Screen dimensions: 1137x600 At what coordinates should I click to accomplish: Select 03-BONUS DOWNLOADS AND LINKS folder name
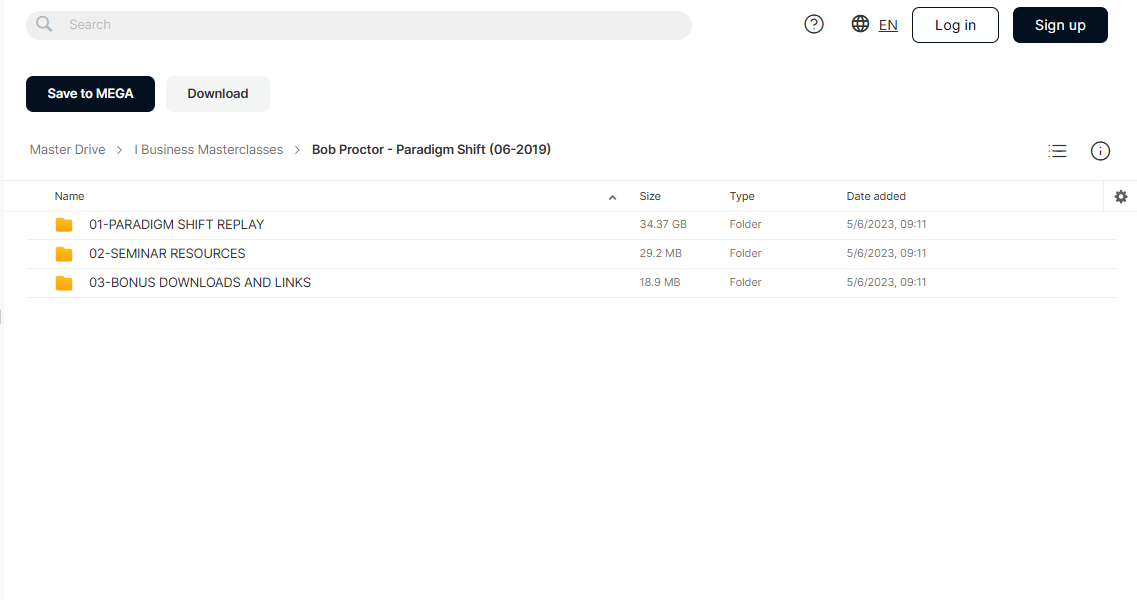tap(199, 283)
